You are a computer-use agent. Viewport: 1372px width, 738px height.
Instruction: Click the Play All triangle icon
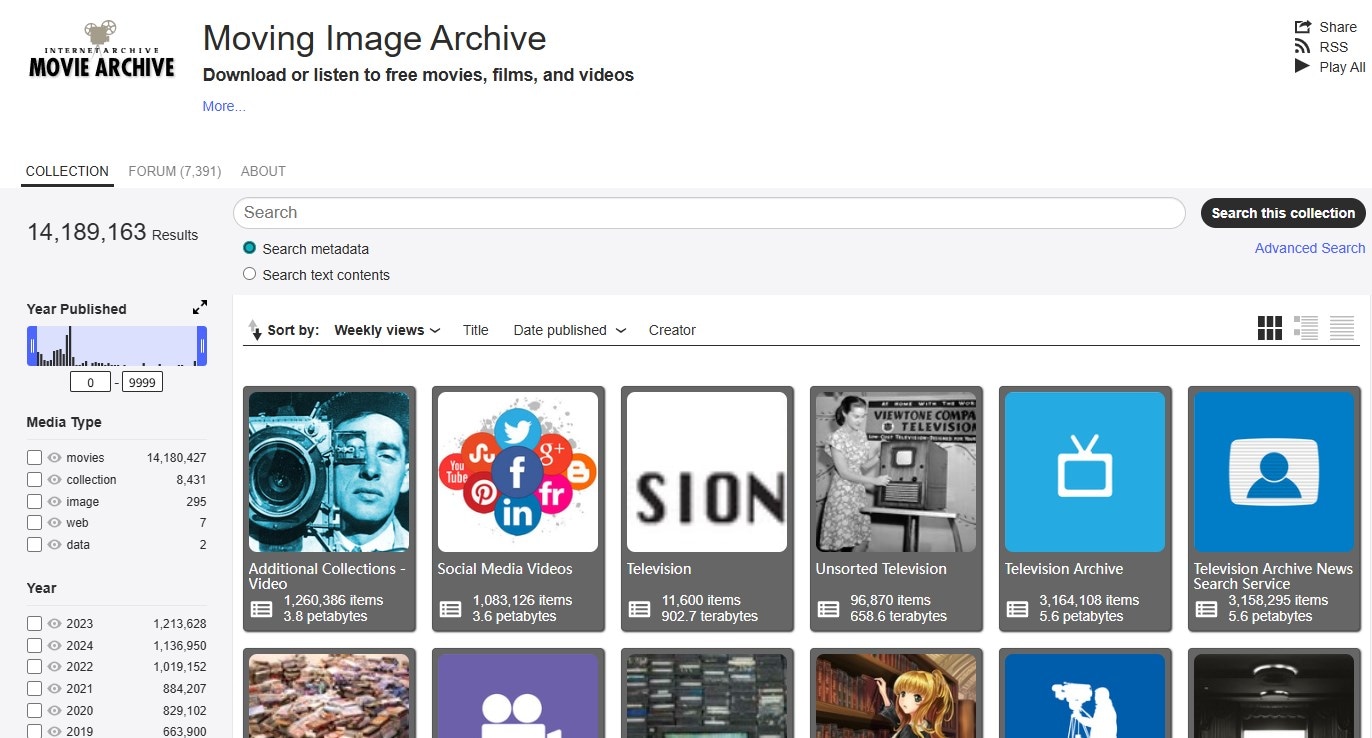click(x=1302, y=66)
